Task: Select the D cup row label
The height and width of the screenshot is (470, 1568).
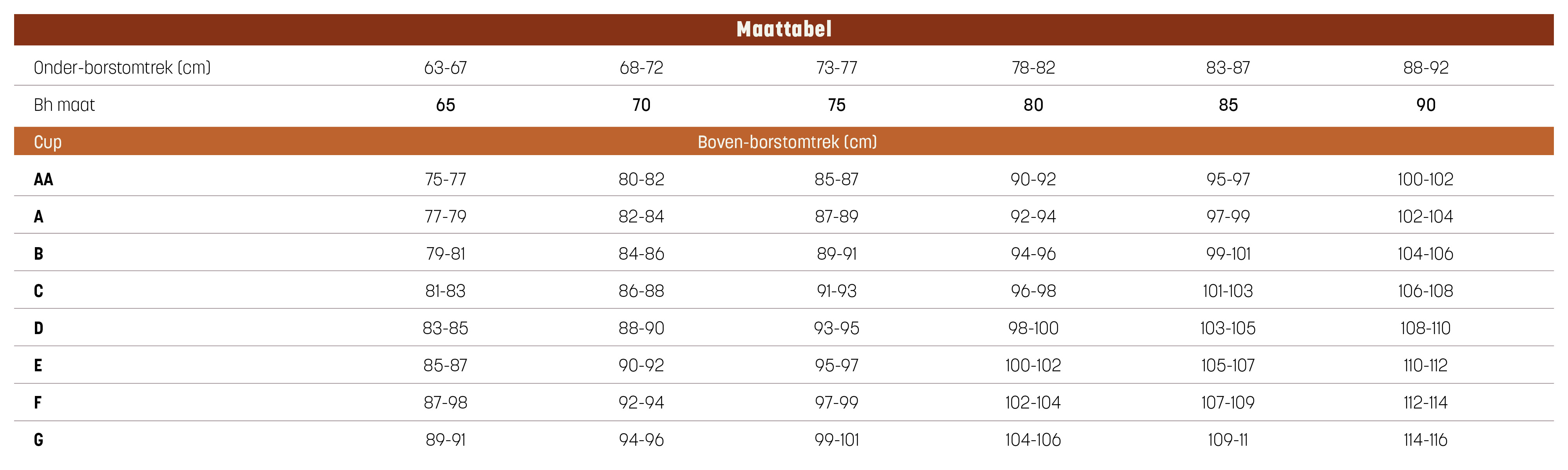Action: click(x=38, y=328)
